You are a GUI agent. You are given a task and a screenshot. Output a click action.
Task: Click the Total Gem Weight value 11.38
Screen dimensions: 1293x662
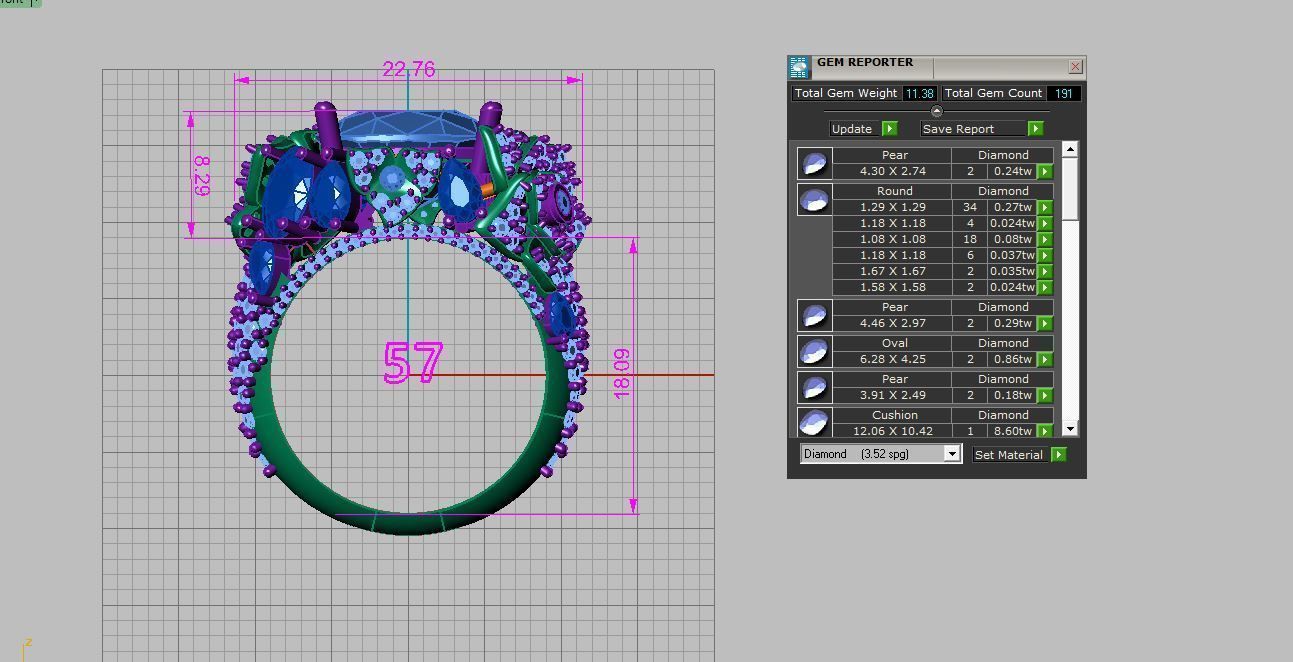click(919, 93)
